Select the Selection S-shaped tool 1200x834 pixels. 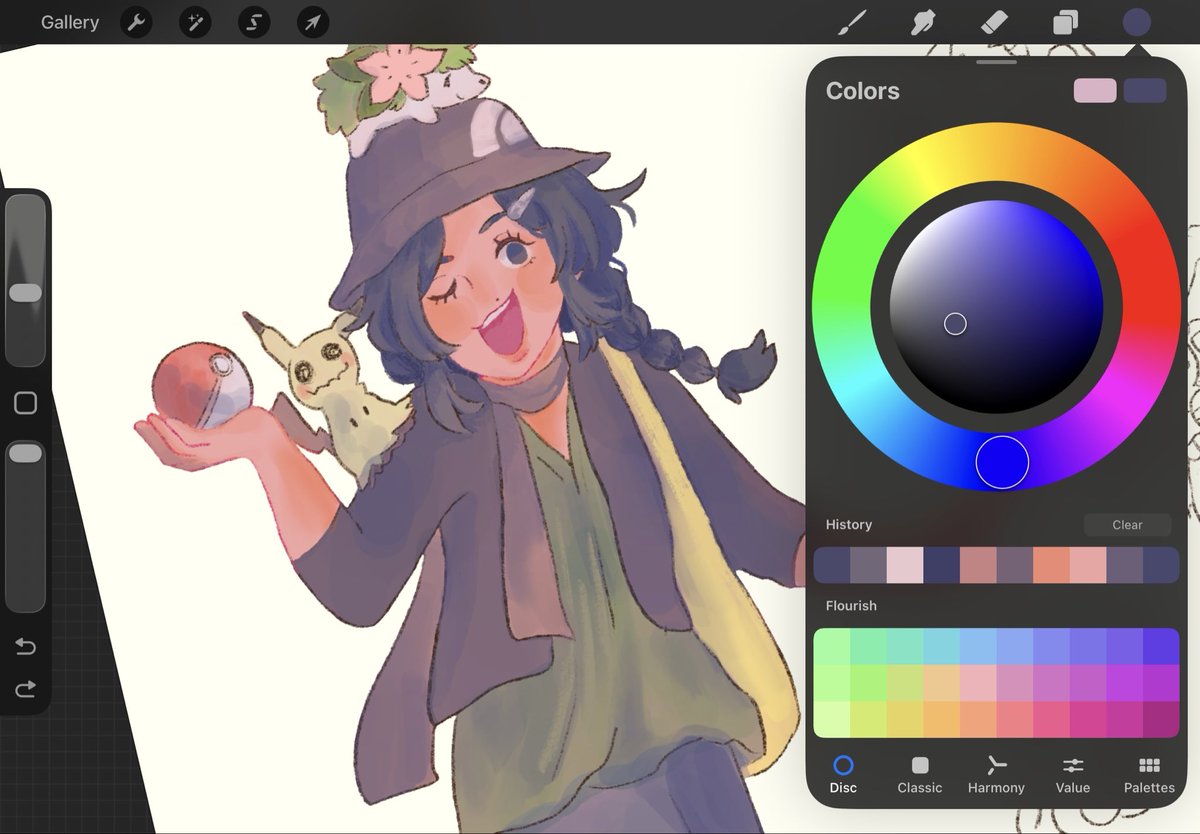254,22
